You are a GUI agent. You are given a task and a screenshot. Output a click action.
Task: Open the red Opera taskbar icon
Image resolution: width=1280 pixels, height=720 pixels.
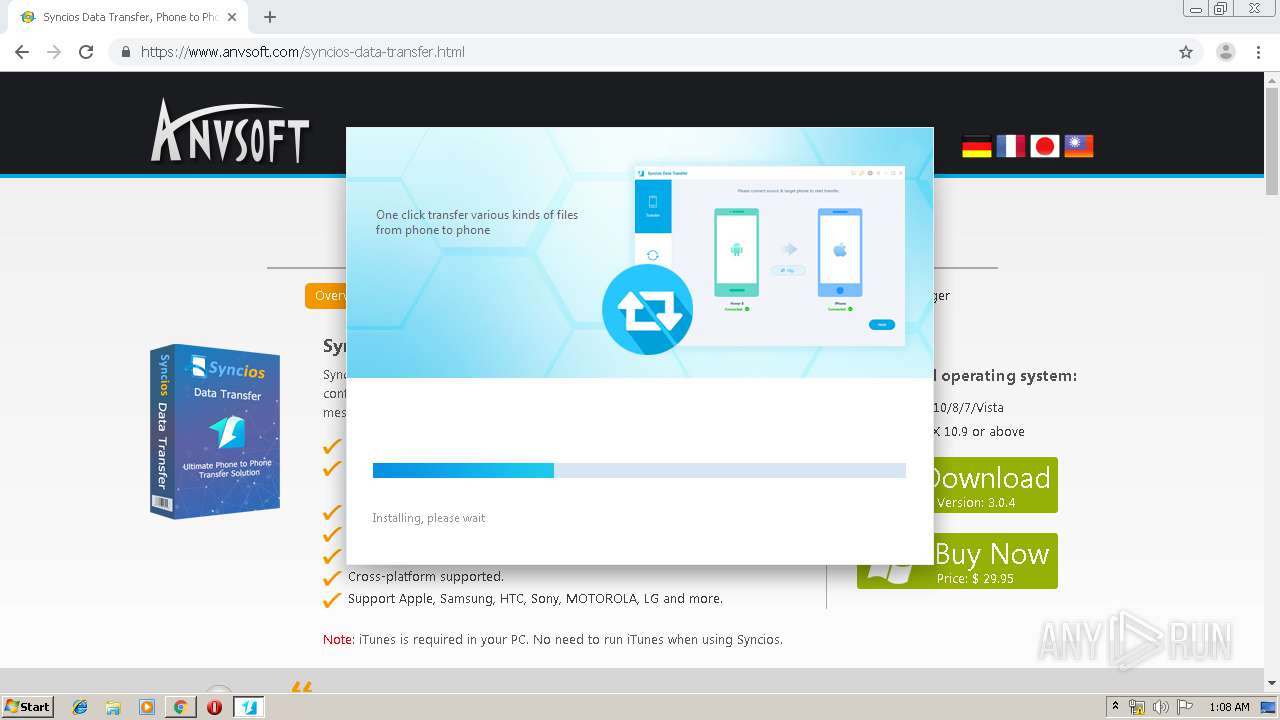coord(214,707)
